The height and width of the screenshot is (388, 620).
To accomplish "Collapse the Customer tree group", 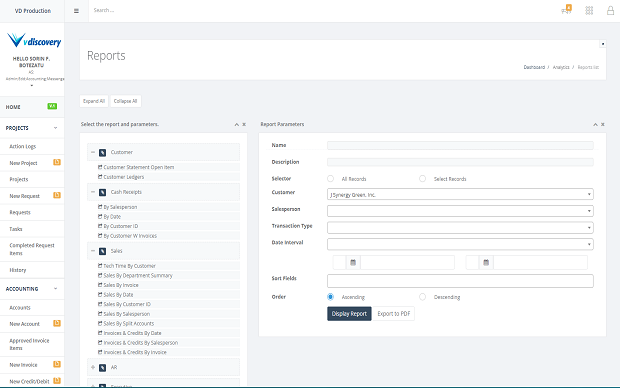I will click(x=93, y=152).
